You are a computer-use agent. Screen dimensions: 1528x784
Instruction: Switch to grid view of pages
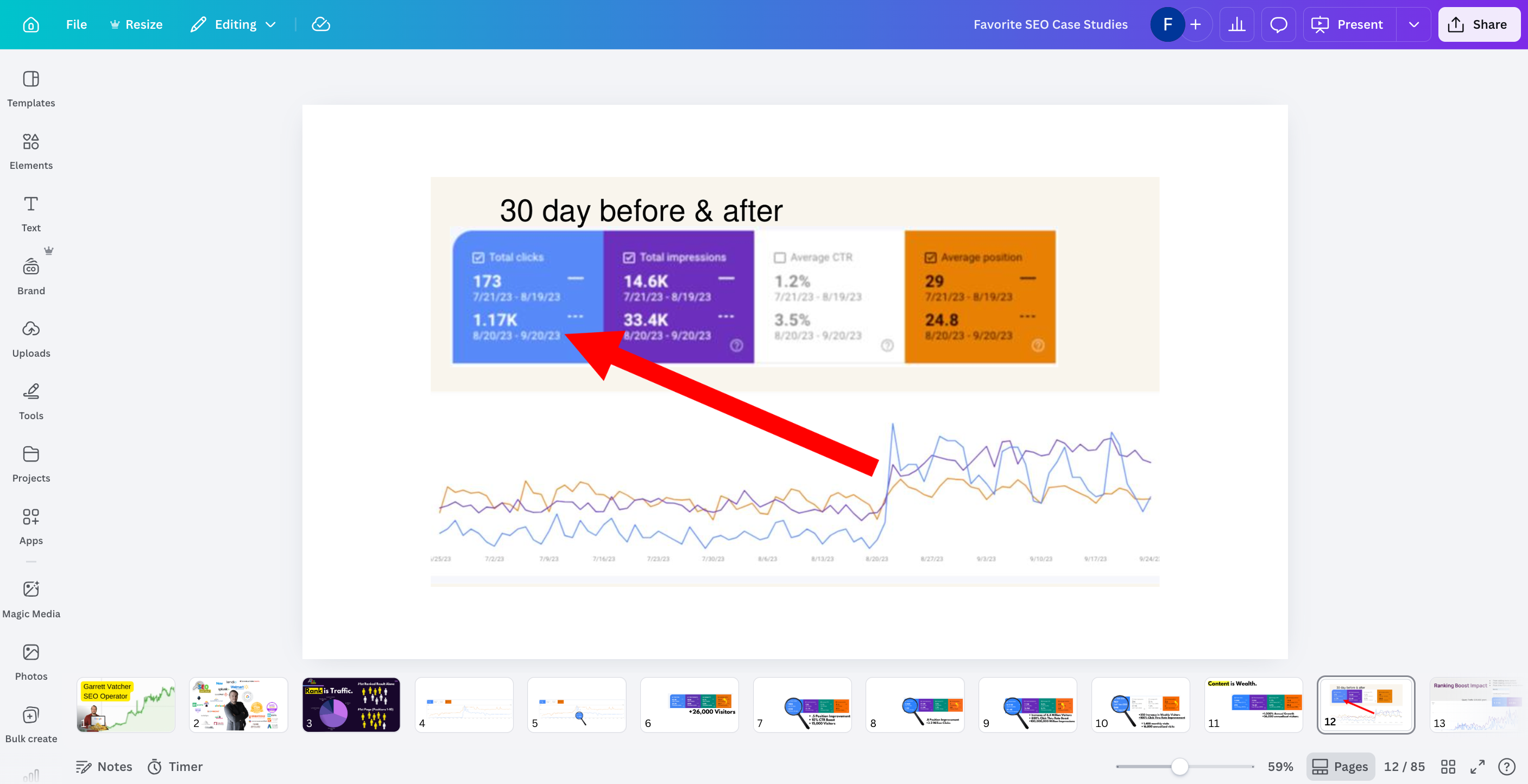[1448, 766]
